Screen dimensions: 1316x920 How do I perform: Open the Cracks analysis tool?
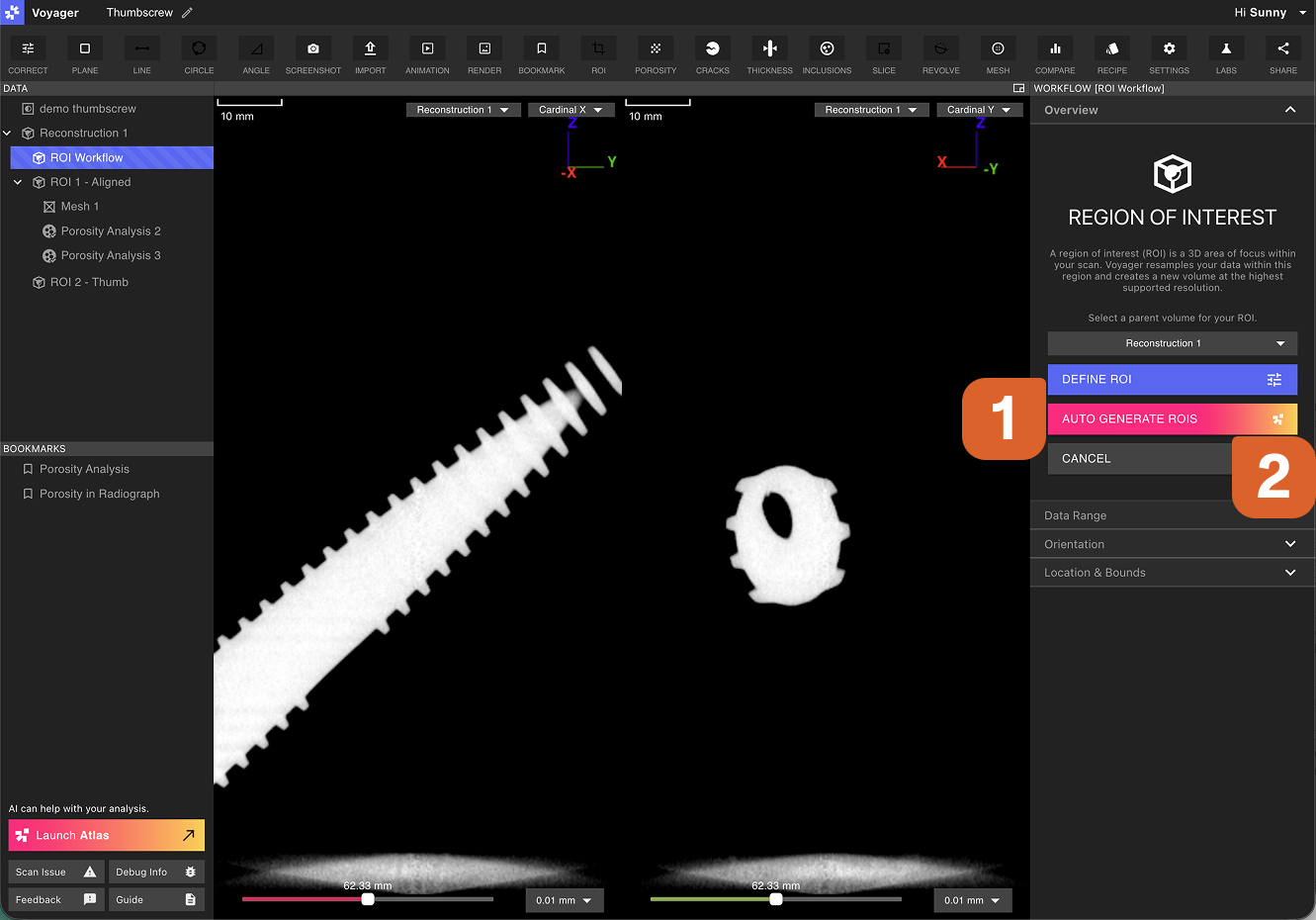712,49
